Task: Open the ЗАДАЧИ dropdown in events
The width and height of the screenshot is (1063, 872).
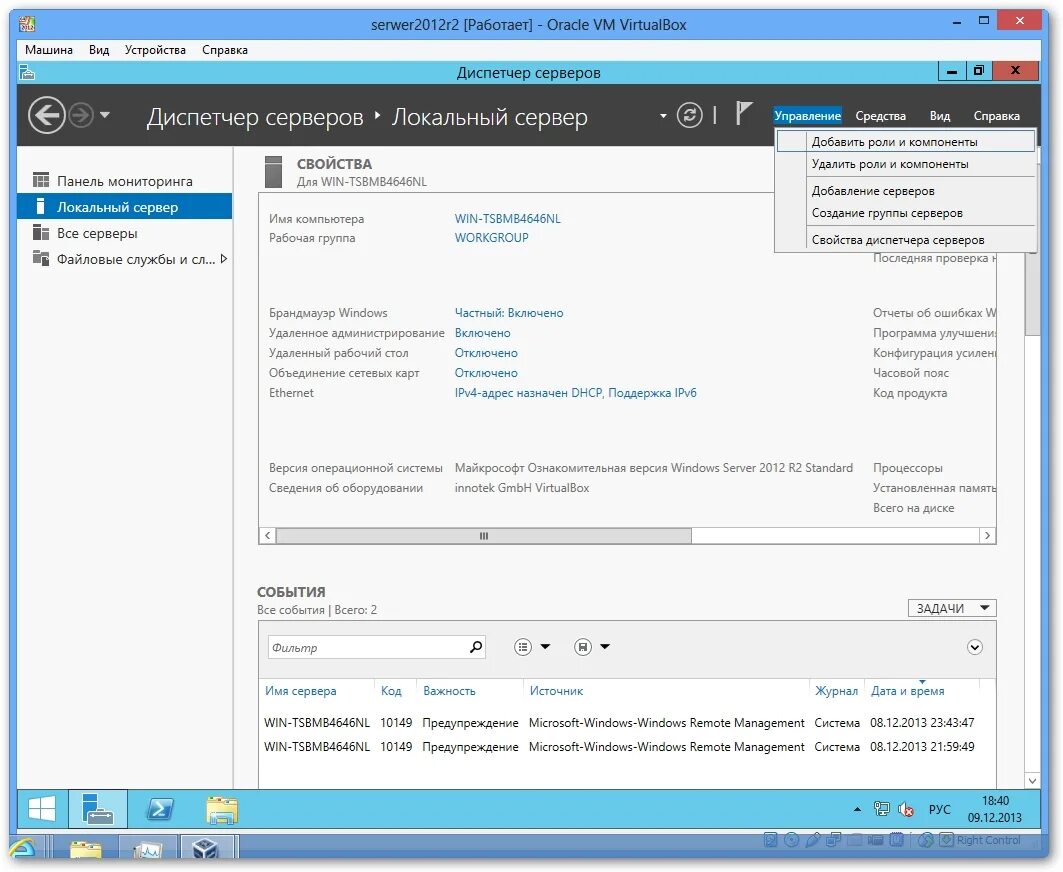Action: tap(952, 608)
